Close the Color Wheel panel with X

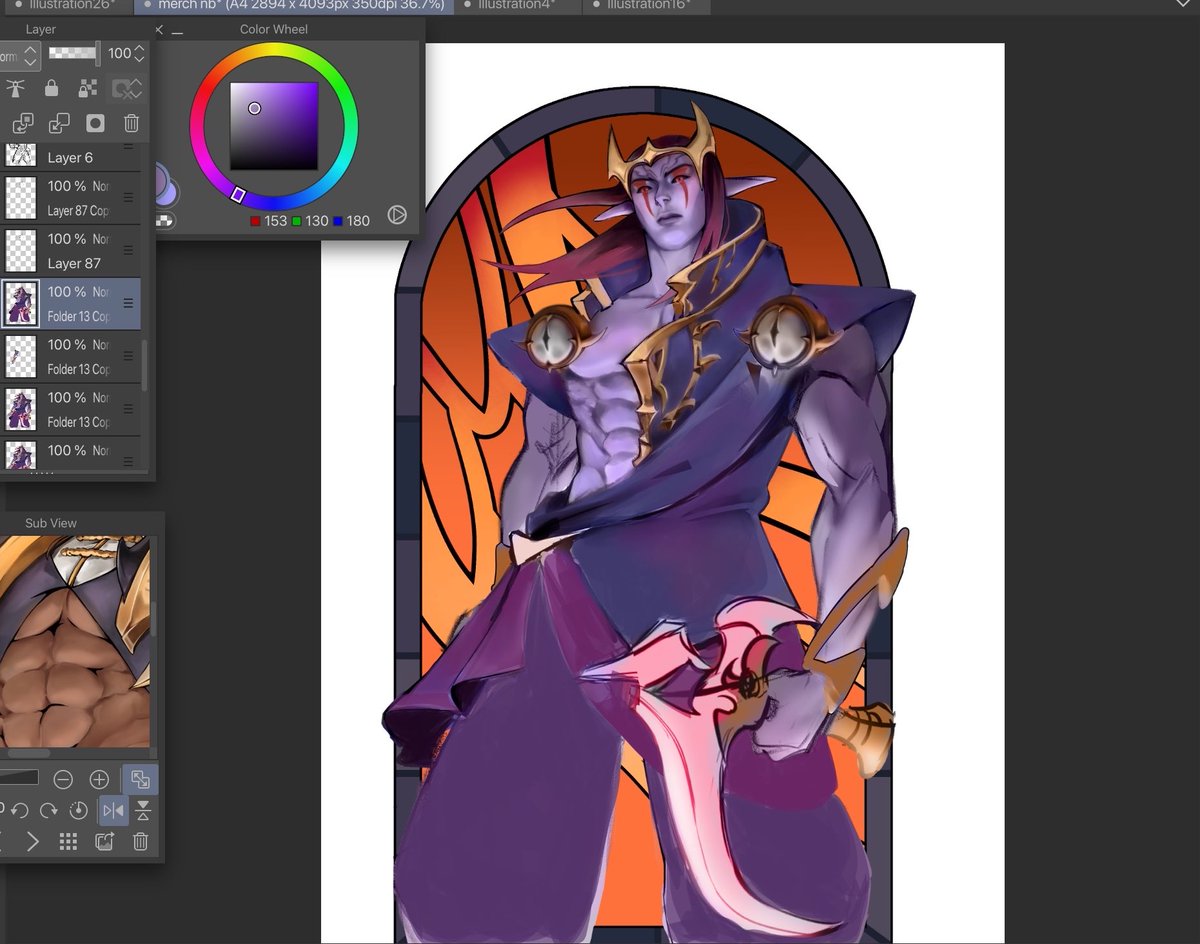pyautogui.click(x=159, y=30)
